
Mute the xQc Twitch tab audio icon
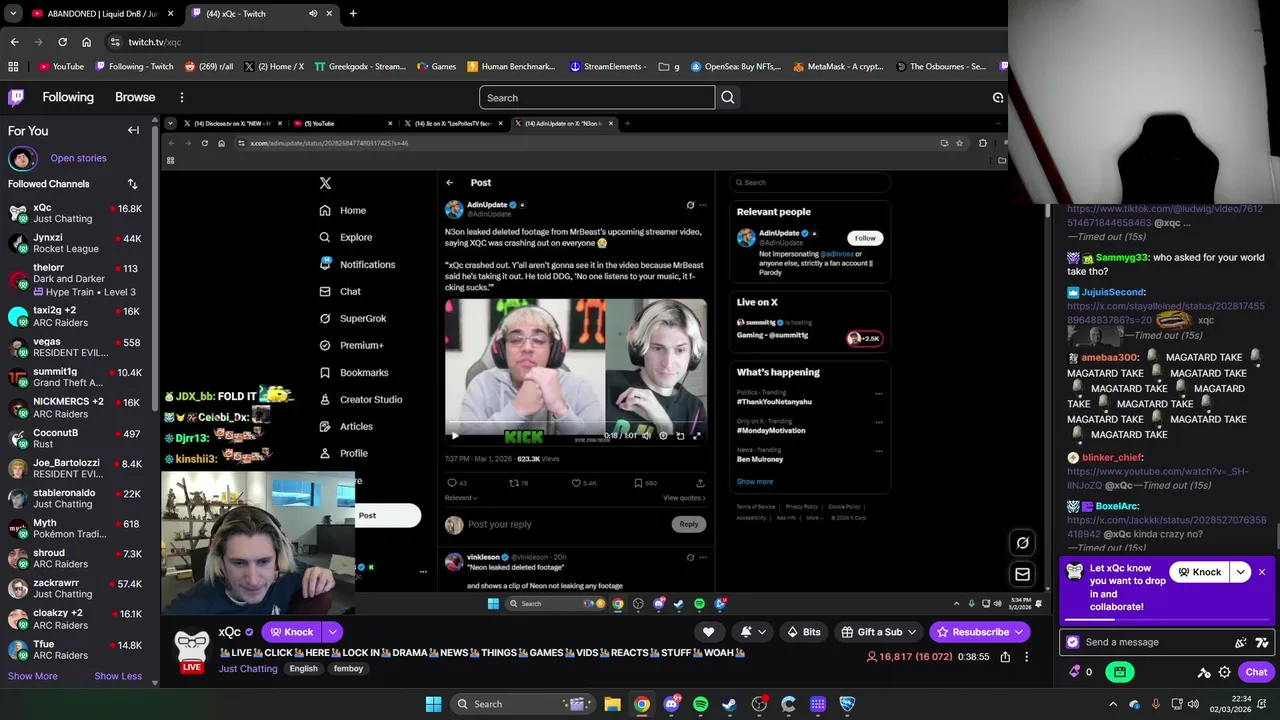[313, 14]
